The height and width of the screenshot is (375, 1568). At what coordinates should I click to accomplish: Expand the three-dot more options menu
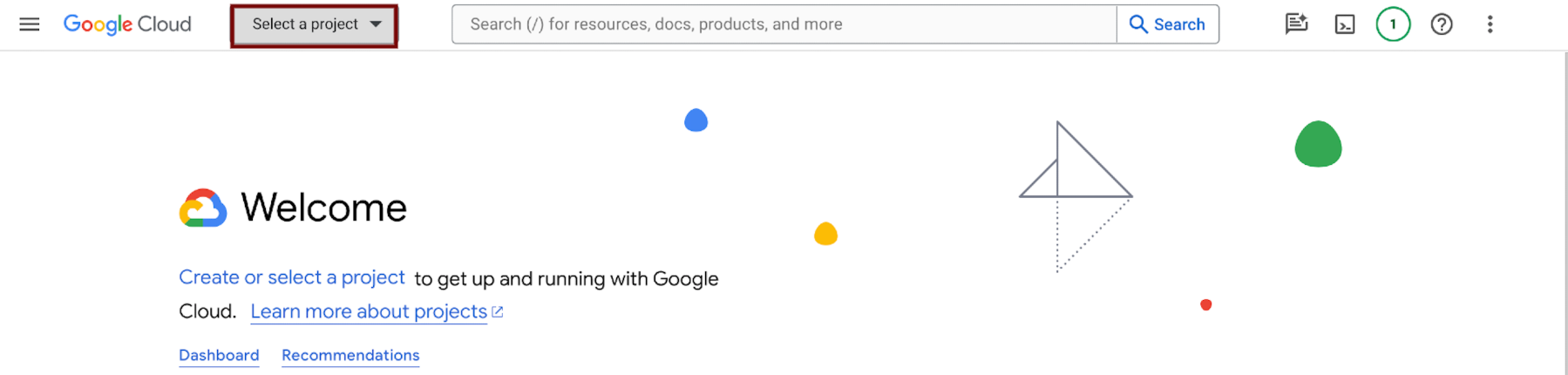pos(1490,24)
